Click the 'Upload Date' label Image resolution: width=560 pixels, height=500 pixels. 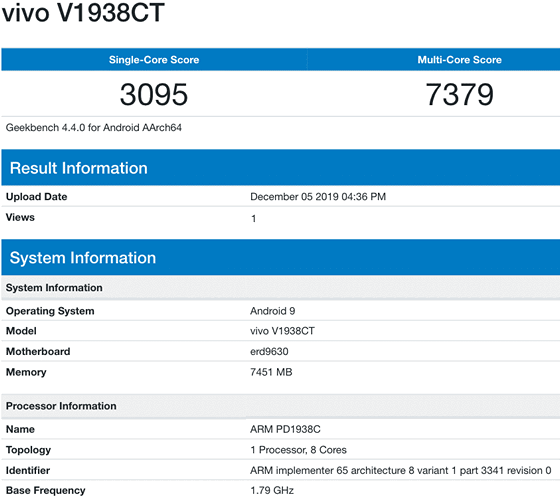(36, 196)
